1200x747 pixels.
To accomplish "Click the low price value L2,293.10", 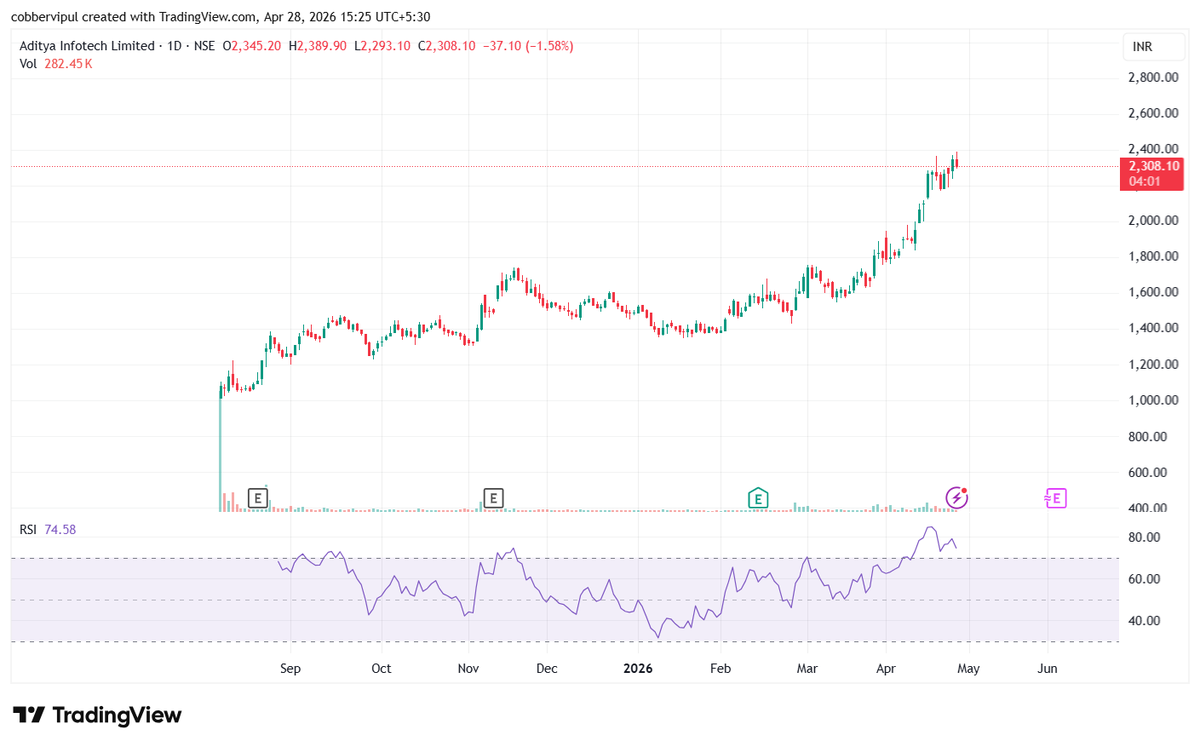I will (383, 46).
